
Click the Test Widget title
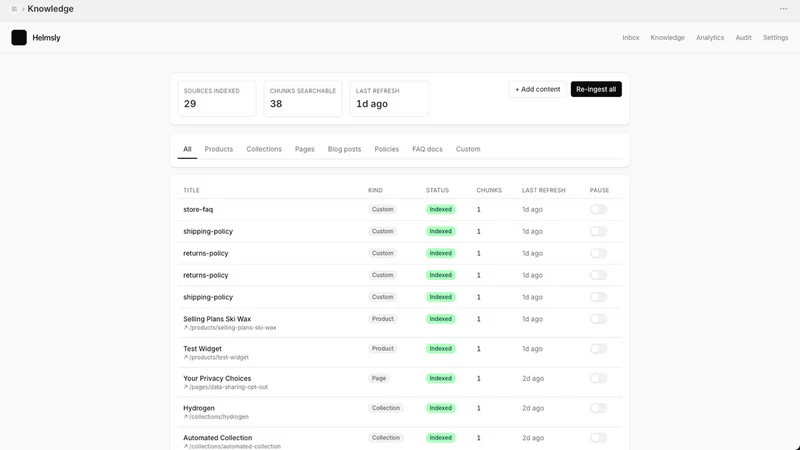pos(202,348)
